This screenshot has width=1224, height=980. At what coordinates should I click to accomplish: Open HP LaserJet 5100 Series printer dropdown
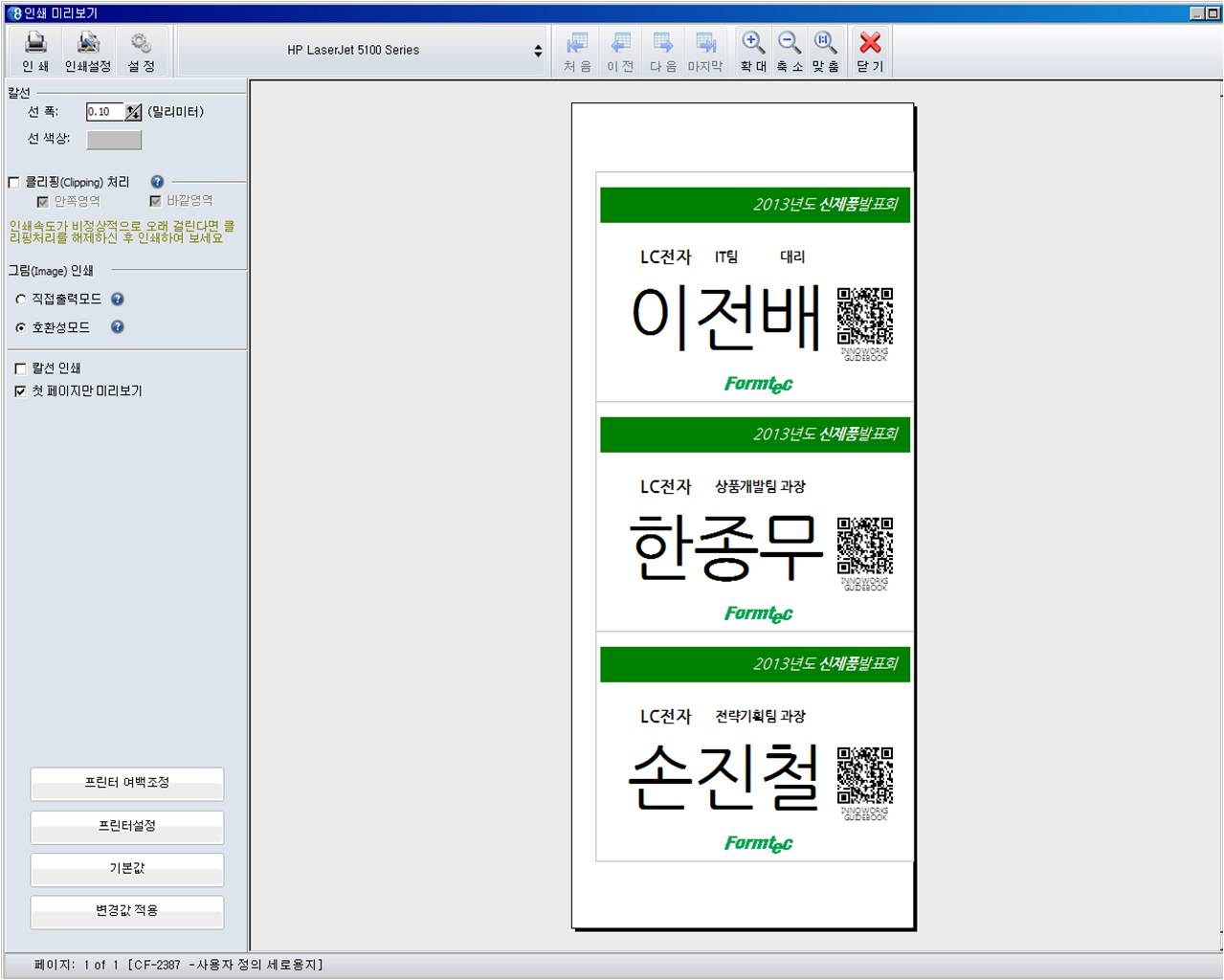[362, 50]
